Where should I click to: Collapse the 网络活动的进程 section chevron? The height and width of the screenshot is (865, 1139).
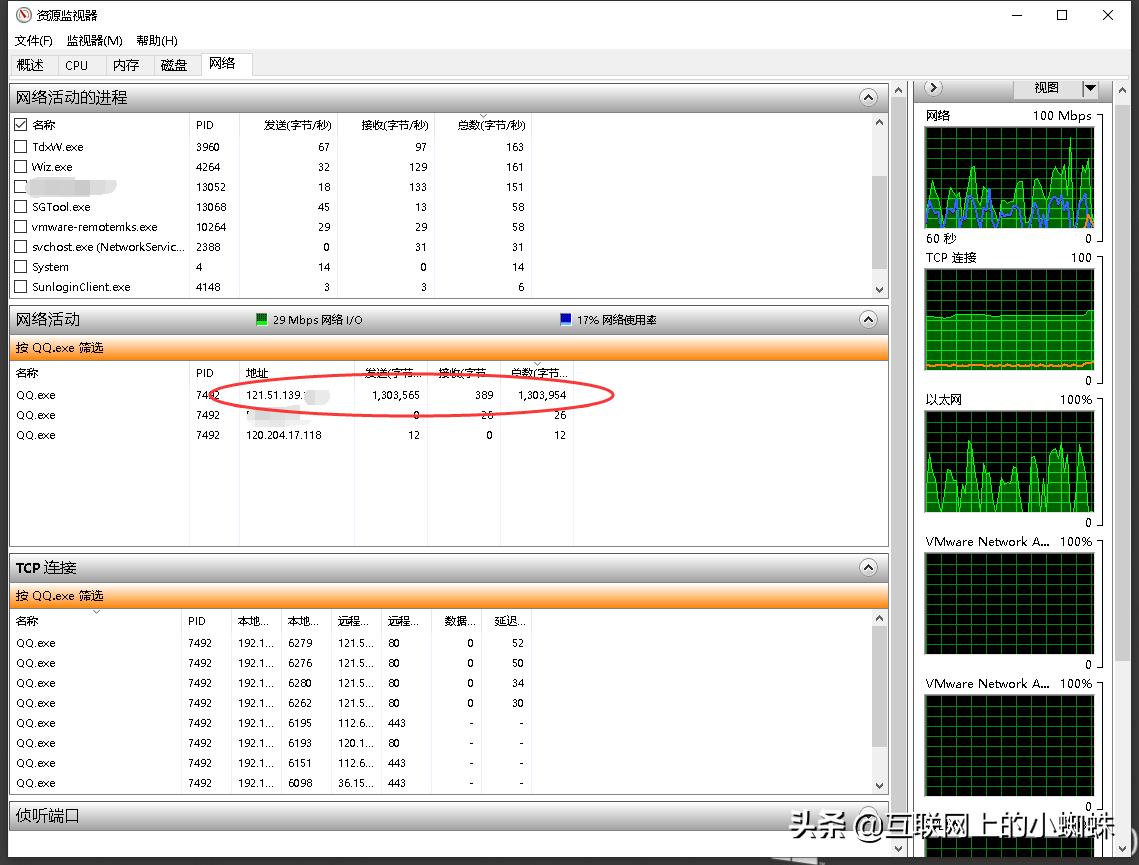[x=868, y=98]
